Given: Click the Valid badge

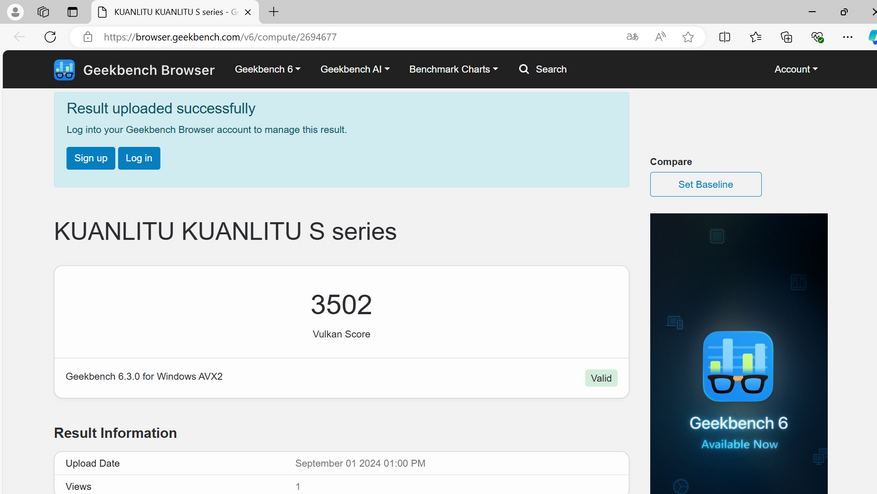Looking at the screenshot, I should pos(601,378).
